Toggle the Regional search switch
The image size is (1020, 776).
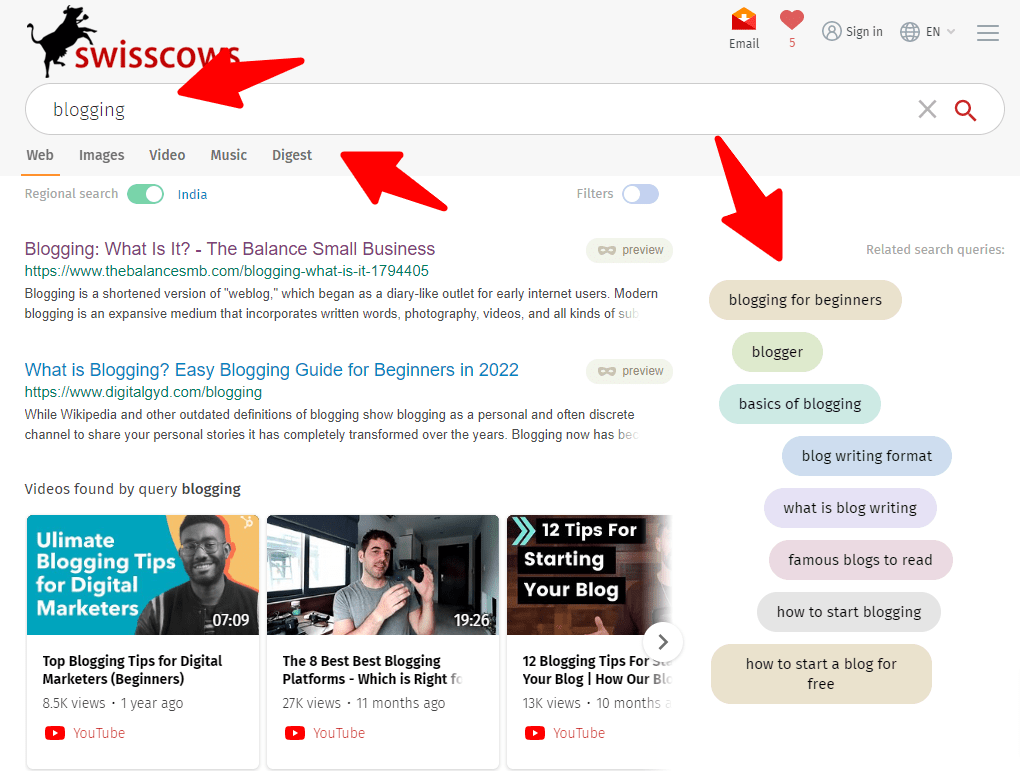pyautogui.click(x=145, y=194)
